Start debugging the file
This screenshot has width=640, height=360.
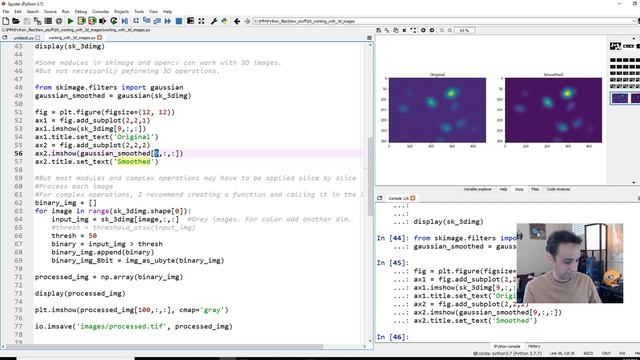tap(125, 21)
